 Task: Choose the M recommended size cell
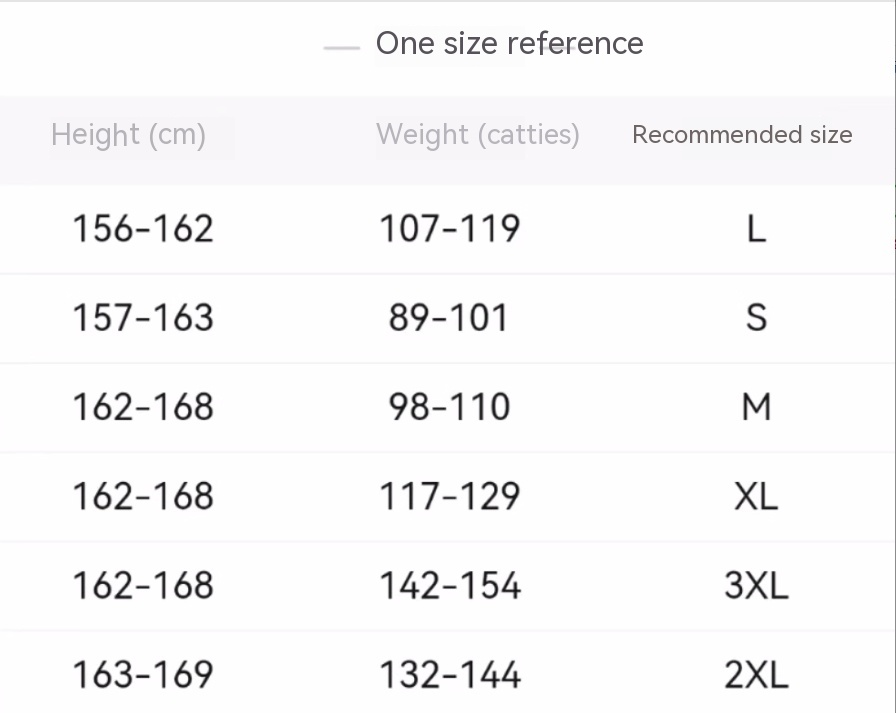pos(756,407)
